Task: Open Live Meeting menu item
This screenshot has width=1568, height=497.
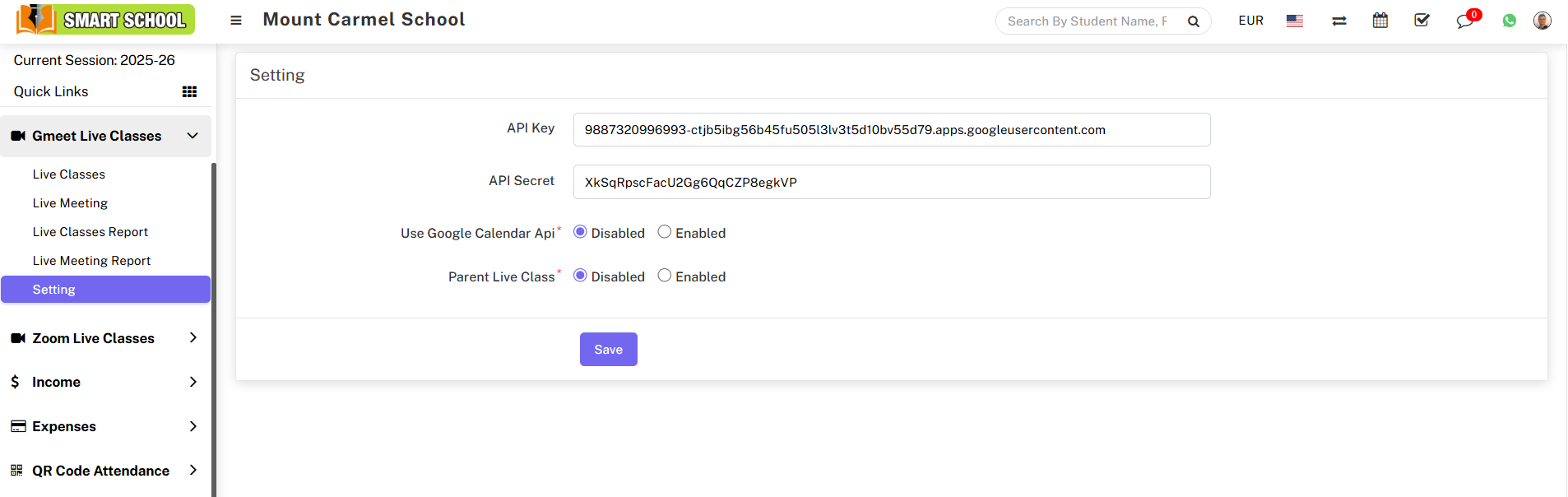Action: click(x=70, y=203)
